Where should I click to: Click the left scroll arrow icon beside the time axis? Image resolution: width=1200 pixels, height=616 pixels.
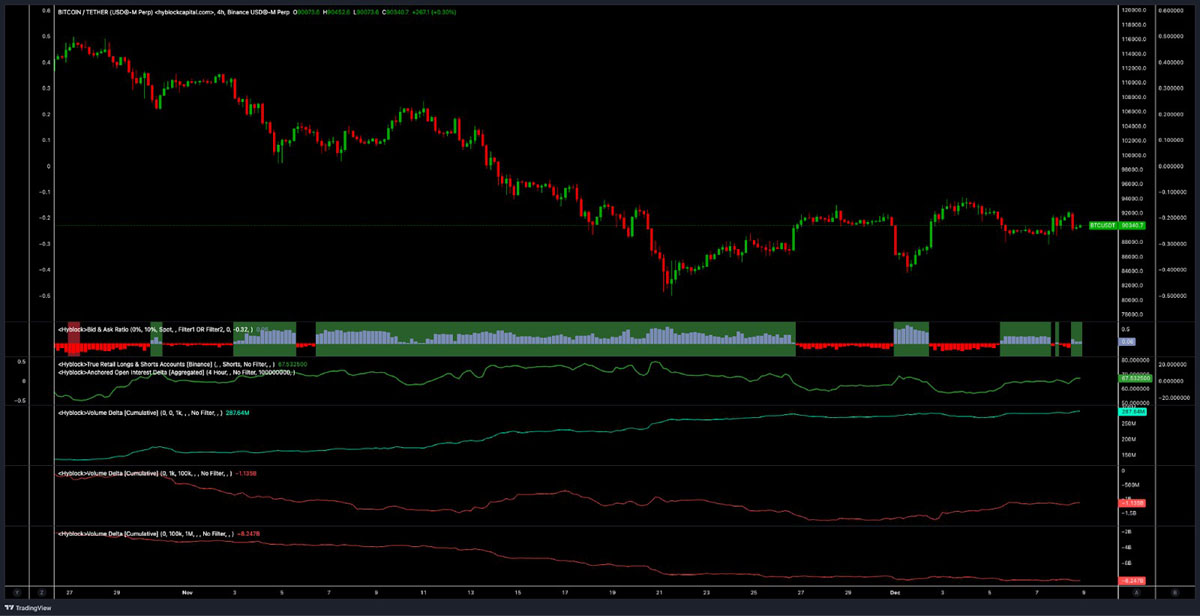16,592
